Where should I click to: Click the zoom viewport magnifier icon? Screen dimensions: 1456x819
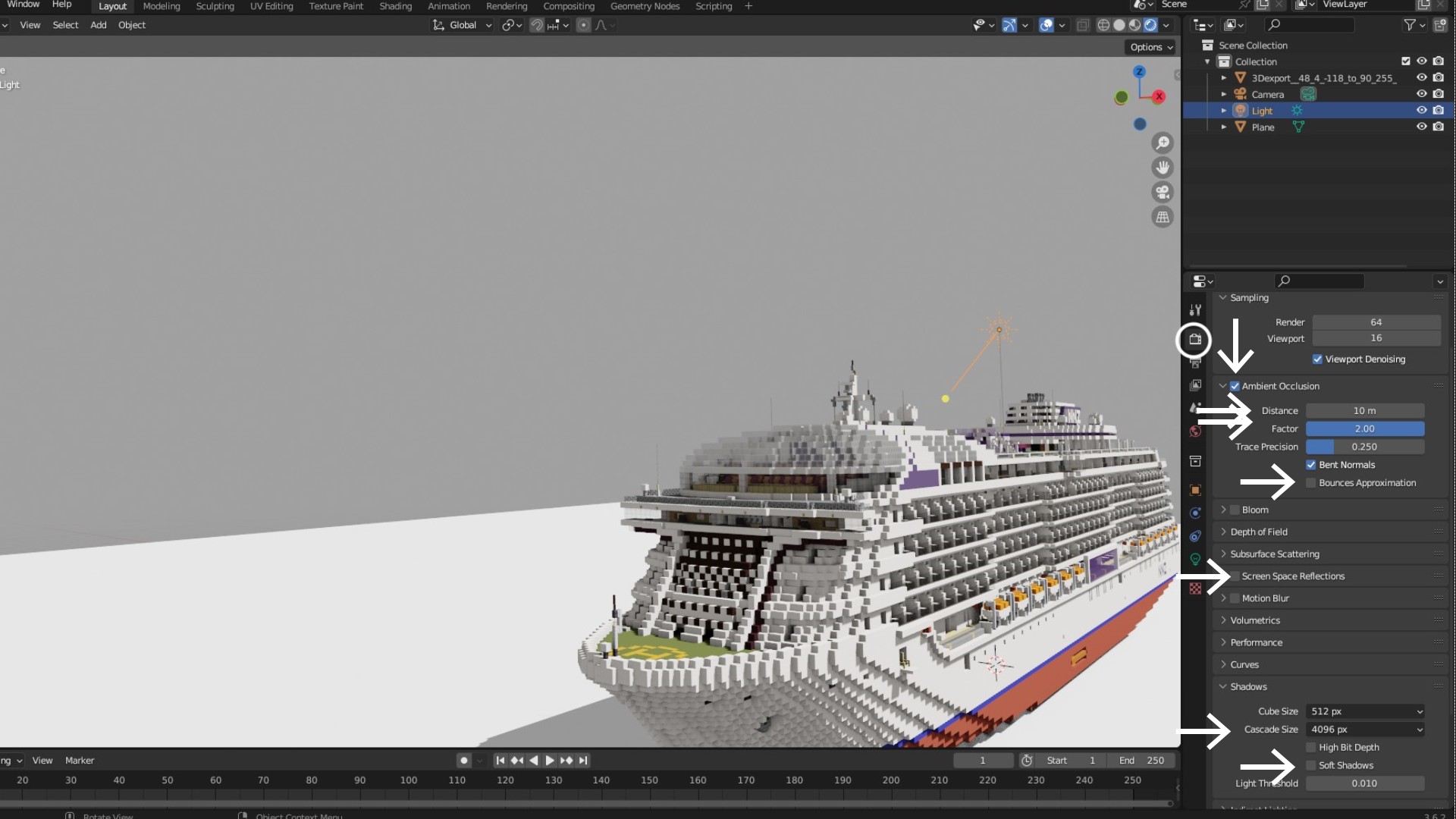pos(1162,143)
